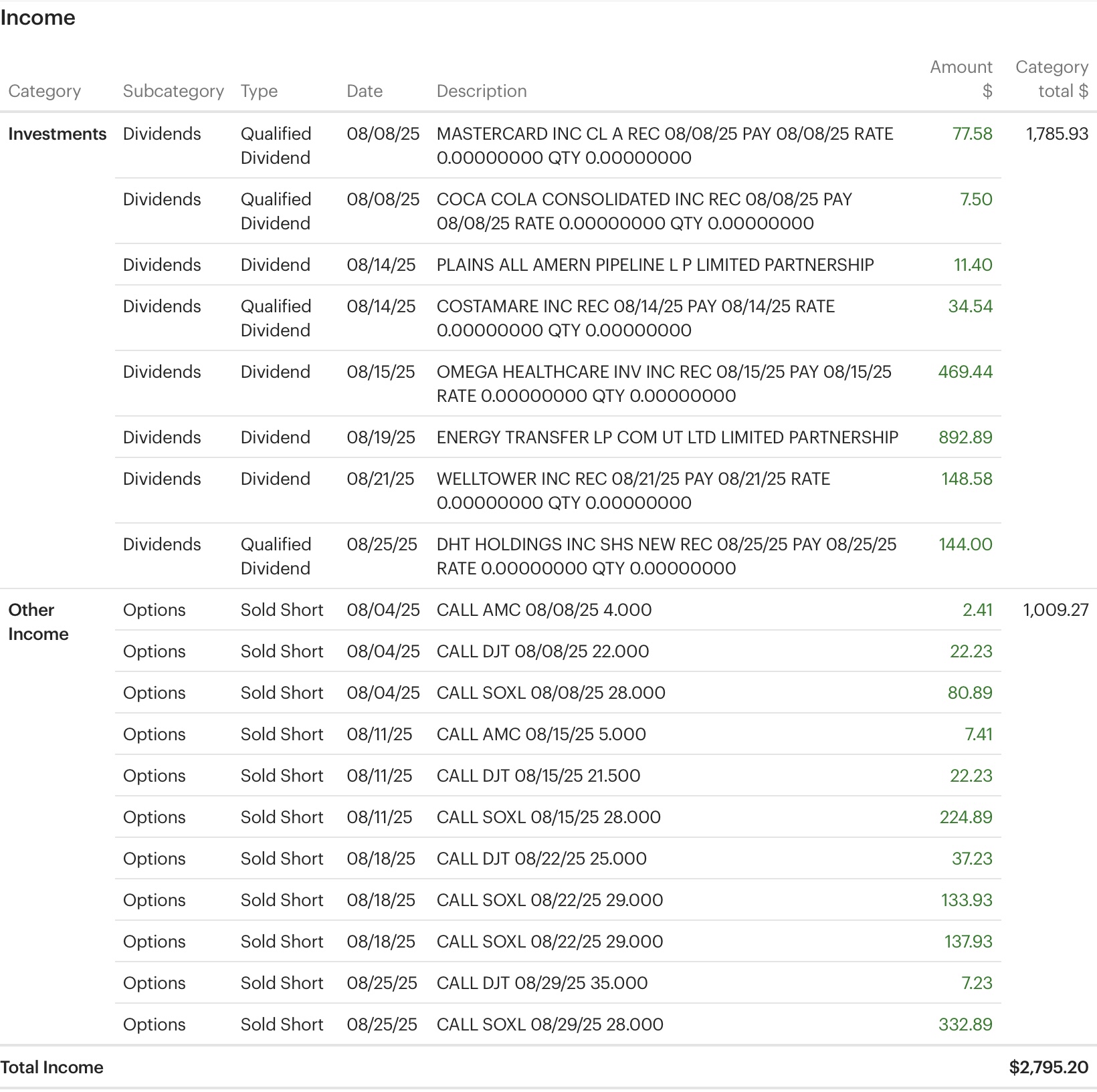
Task: Click the Coca Cola dividend amount 7.50
Action: click(976, 199)
